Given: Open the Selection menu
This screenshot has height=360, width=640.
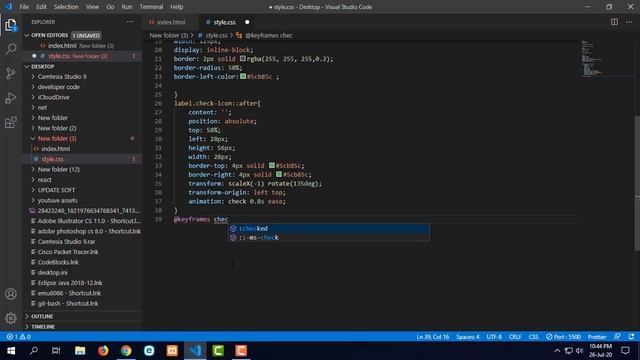Looking at the screenshot, I should pos(66,7).
